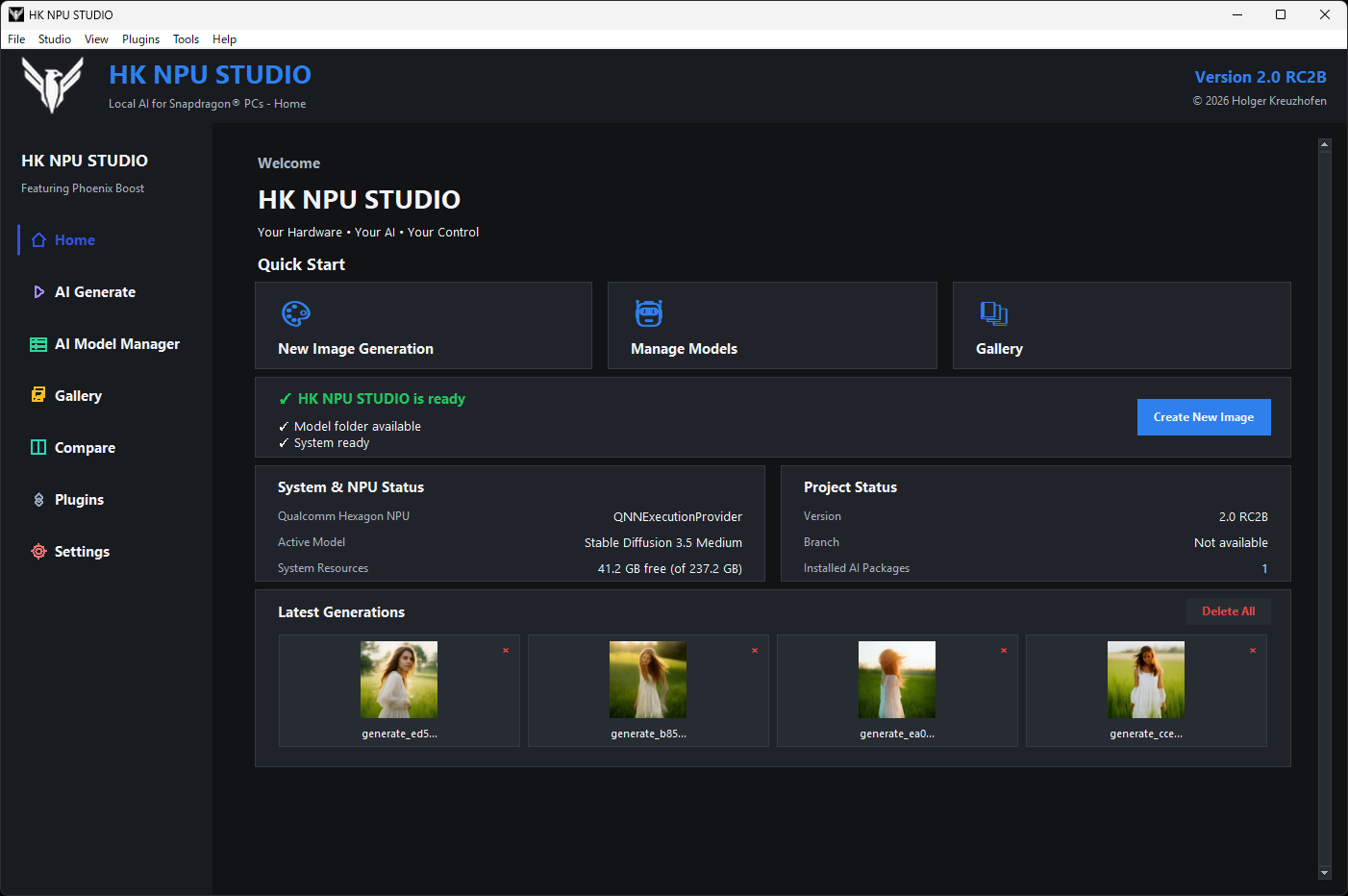Screen dimensions: 1348x896
Task: Click the Delete All button
Action: coord(1229,611)
